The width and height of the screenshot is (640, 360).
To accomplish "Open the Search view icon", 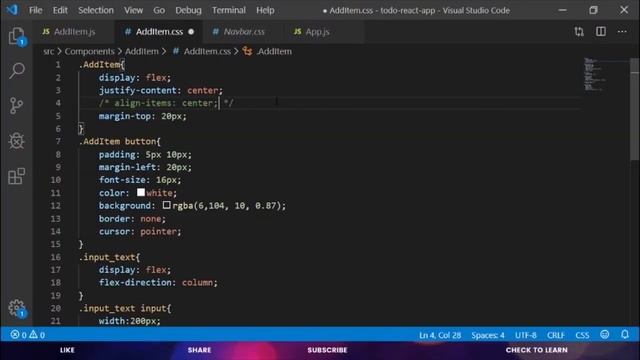I will 16,71.
